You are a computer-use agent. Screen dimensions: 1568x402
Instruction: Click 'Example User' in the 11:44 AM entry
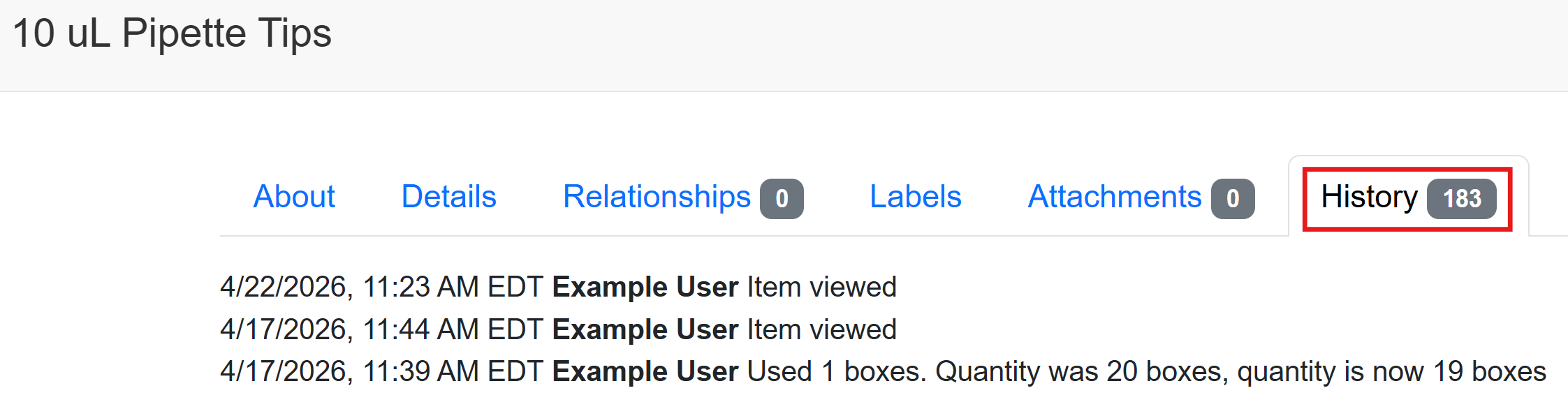point(645,329)
